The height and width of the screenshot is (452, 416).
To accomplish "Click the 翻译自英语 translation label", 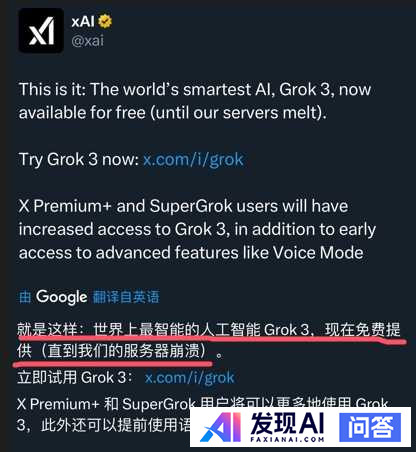I will [x=126, y=297].
